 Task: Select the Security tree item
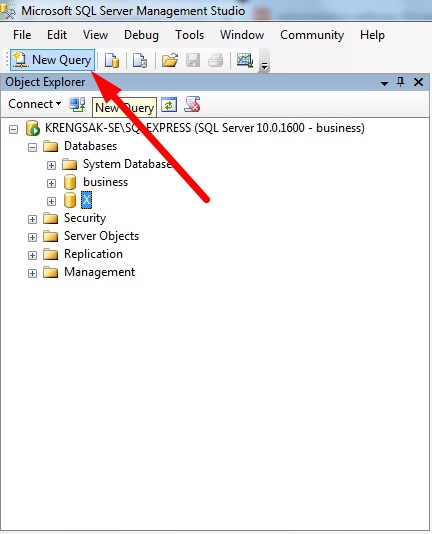click(85, 218)
